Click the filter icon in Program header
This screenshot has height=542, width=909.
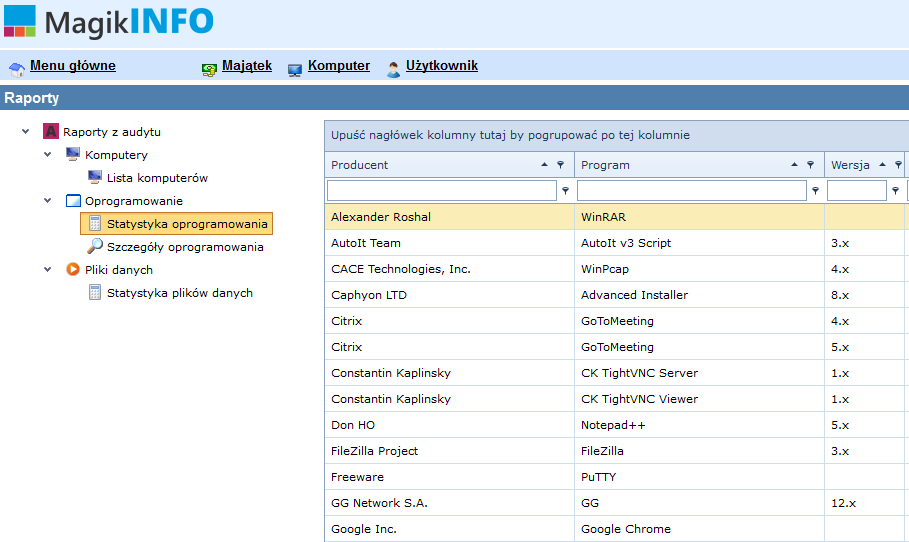tap(810, 165)
